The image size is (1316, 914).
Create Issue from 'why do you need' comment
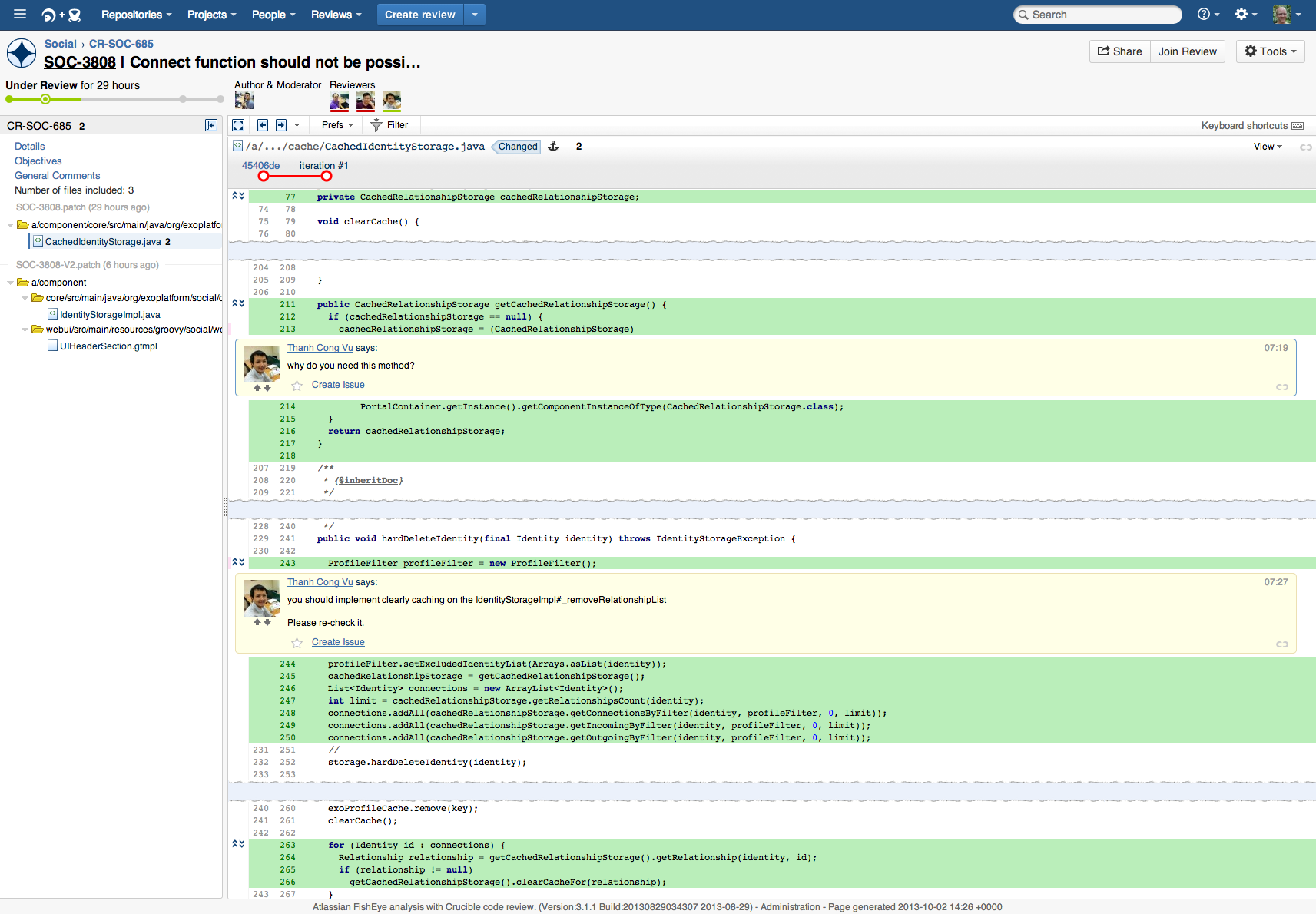click(338, 385)
